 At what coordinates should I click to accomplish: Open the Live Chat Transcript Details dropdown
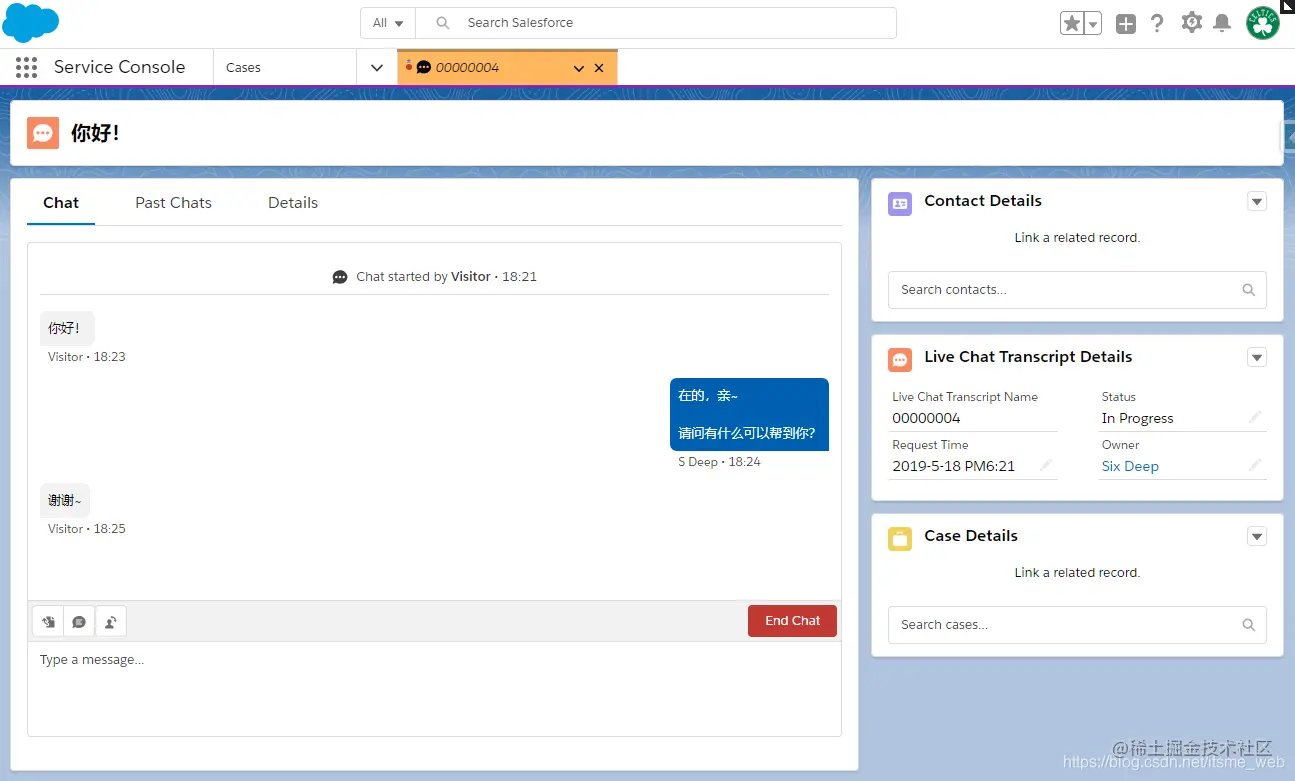coord(1257,358)
